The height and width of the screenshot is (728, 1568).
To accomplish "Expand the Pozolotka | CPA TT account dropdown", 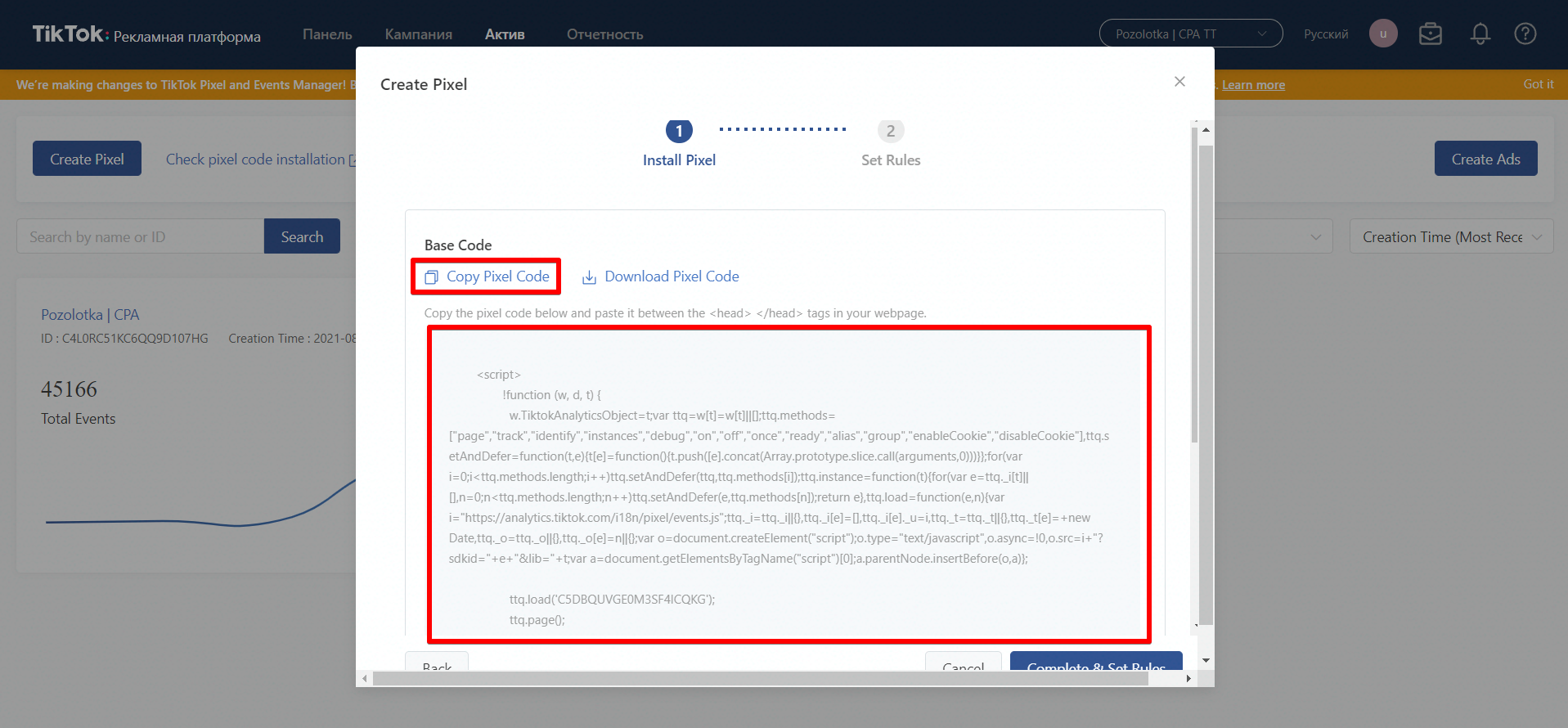I will coord(1190,34).
